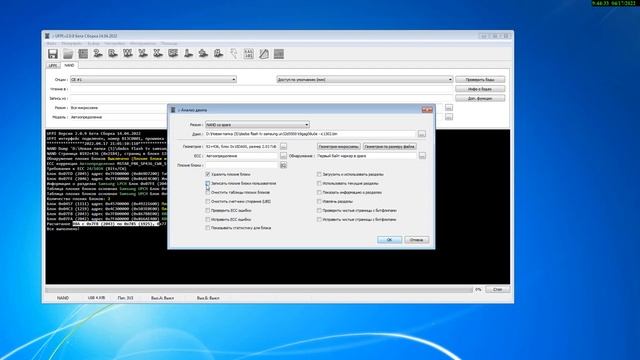
Task: Click the chip Erase (X) toolbar icon
Action: coord(158,53)
